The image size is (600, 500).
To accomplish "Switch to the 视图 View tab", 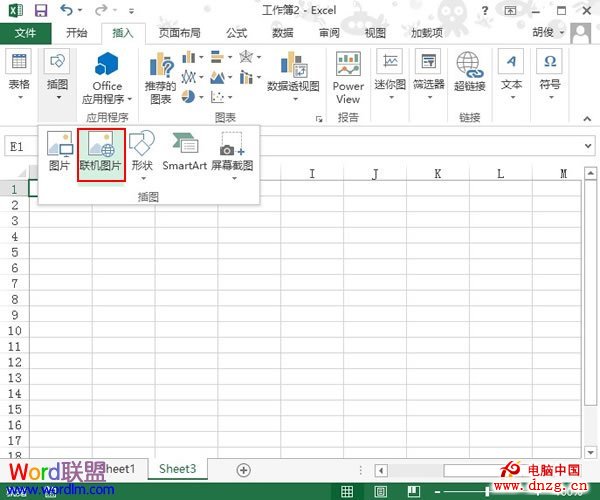I will (x=375, y=33).
